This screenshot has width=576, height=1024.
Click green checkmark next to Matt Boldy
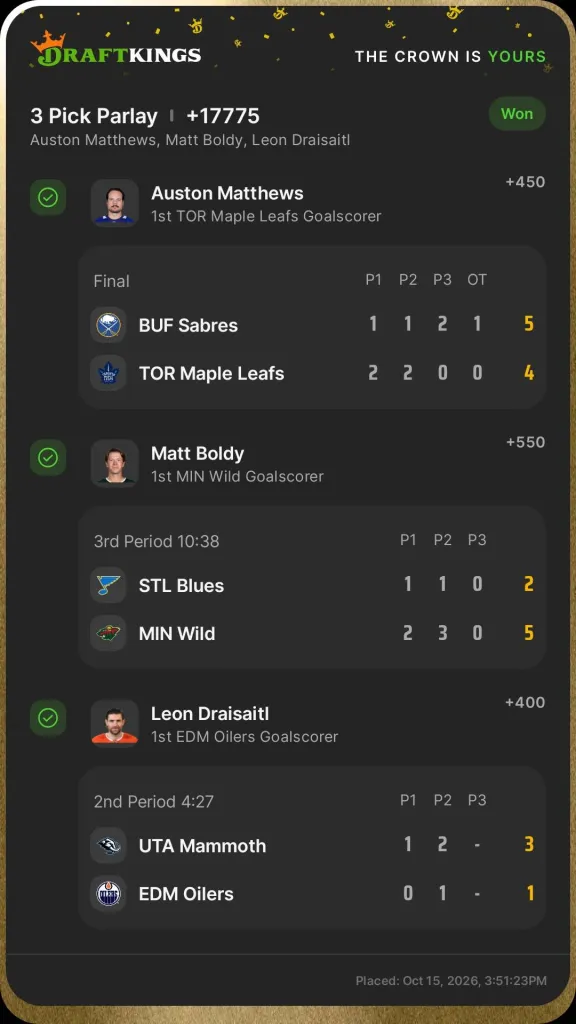coord(48,458)
